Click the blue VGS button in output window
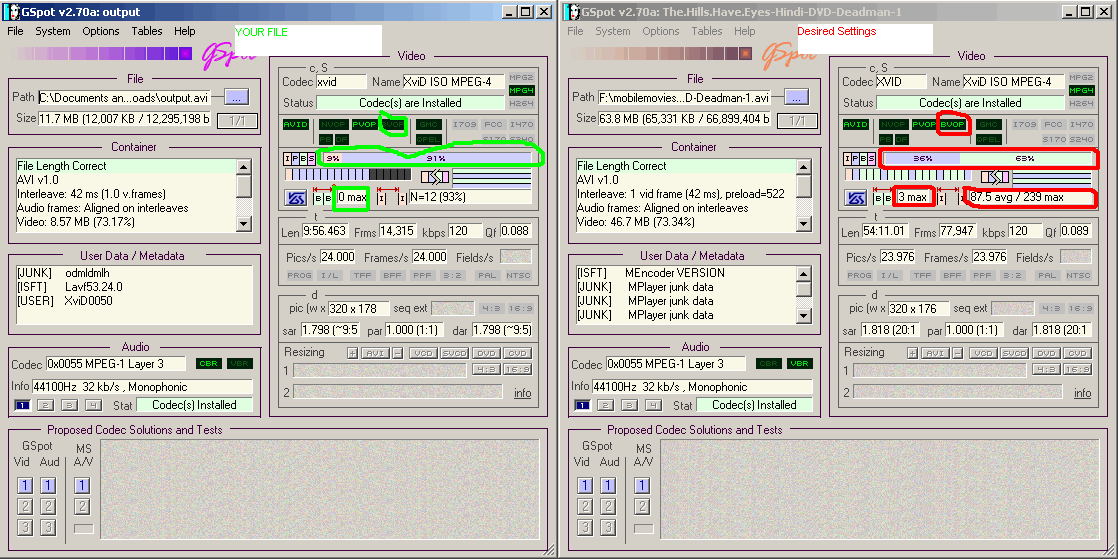Screen dimensions: 1118x559 point(296,198)
